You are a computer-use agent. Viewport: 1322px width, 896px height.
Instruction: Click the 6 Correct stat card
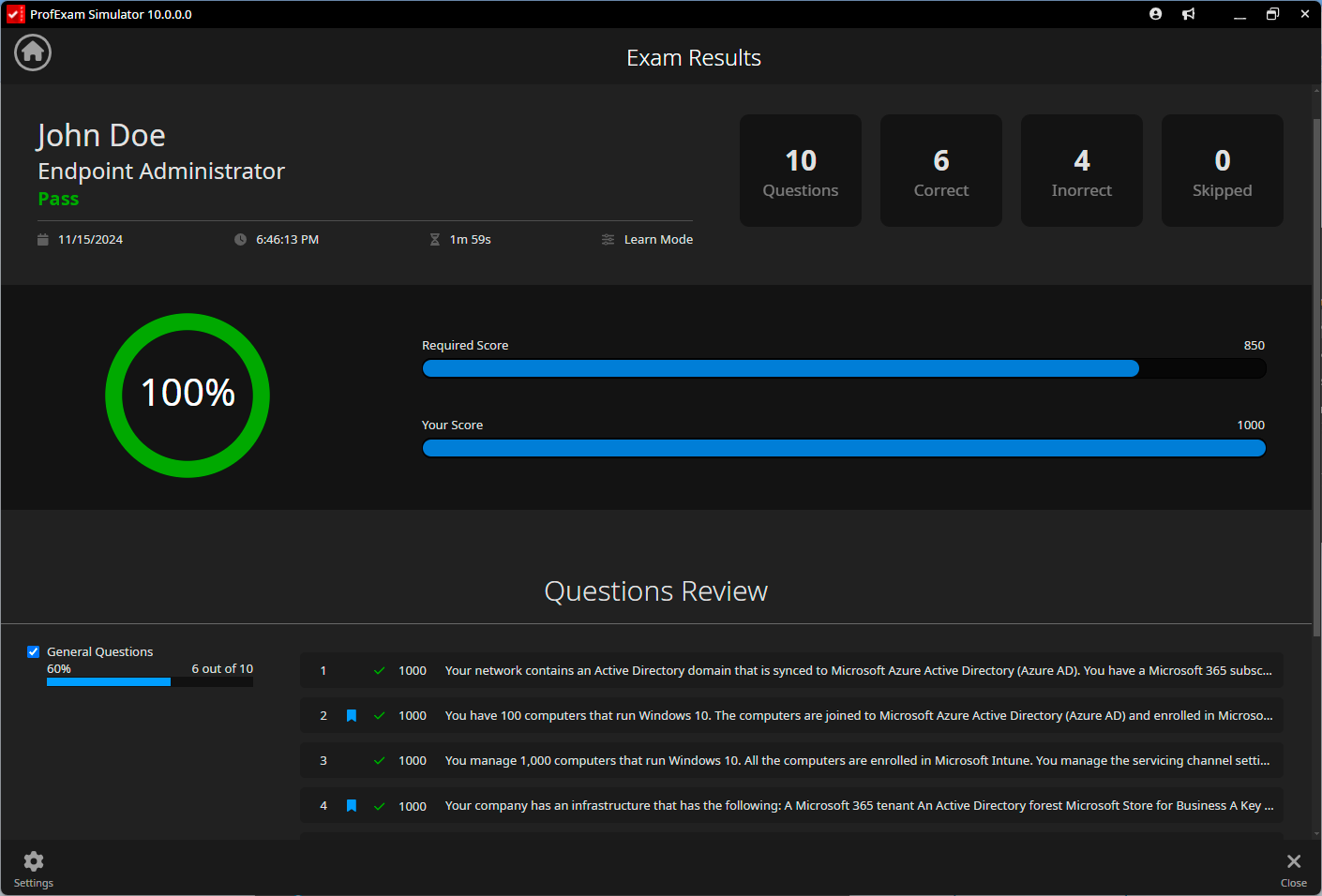(x=941, y=171)
